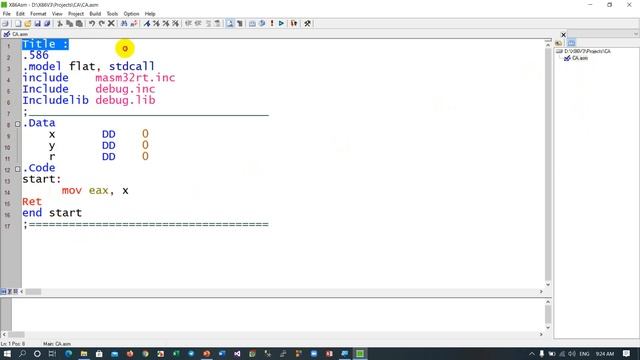
Task: Click the Save floppy disk icon
Action: click(x=37, y=24)
